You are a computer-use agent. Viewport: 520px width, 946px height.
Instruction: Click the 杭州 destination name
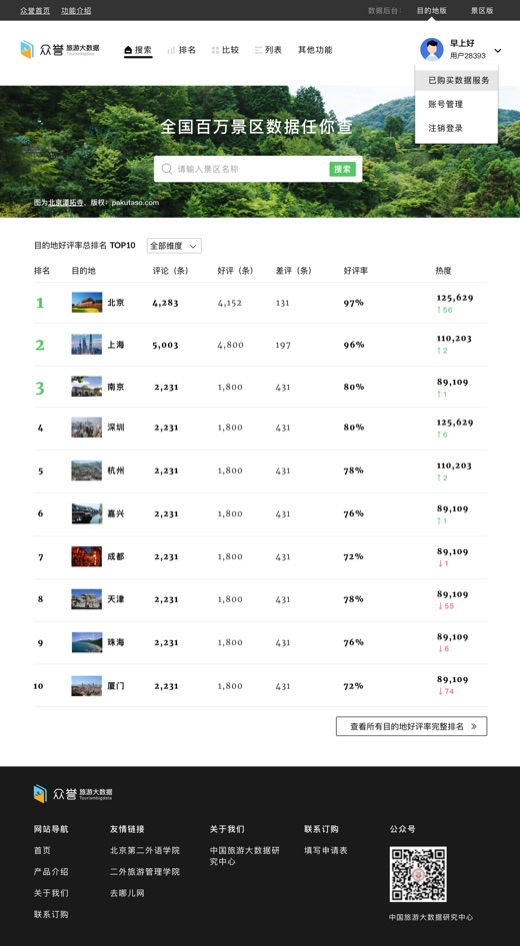[x=116, y=471]
